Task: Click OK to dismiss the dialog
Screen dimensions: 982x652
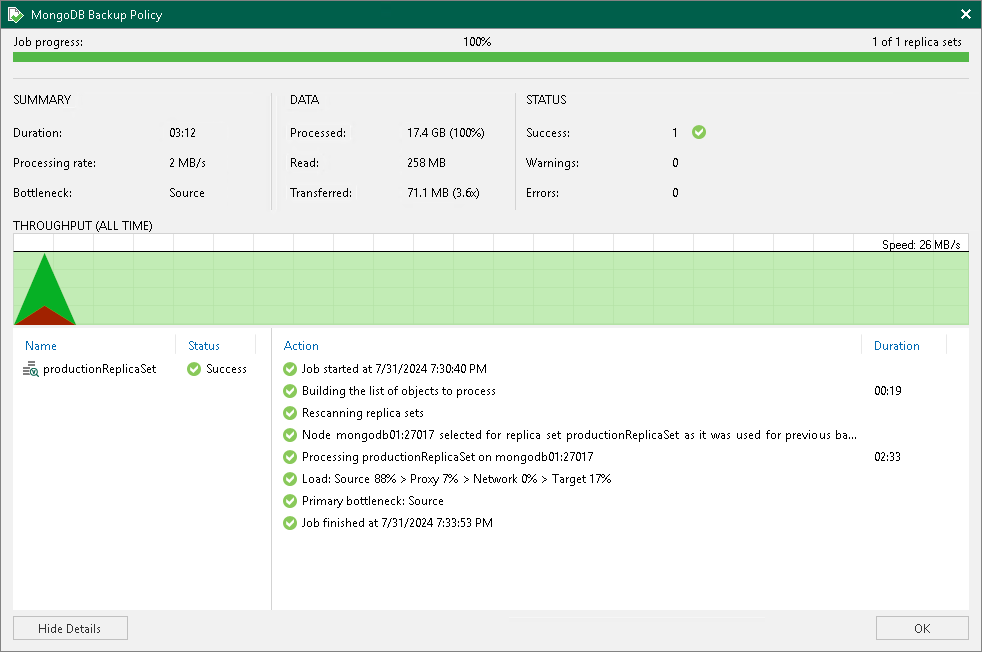Action: click(x=921, y=628)
